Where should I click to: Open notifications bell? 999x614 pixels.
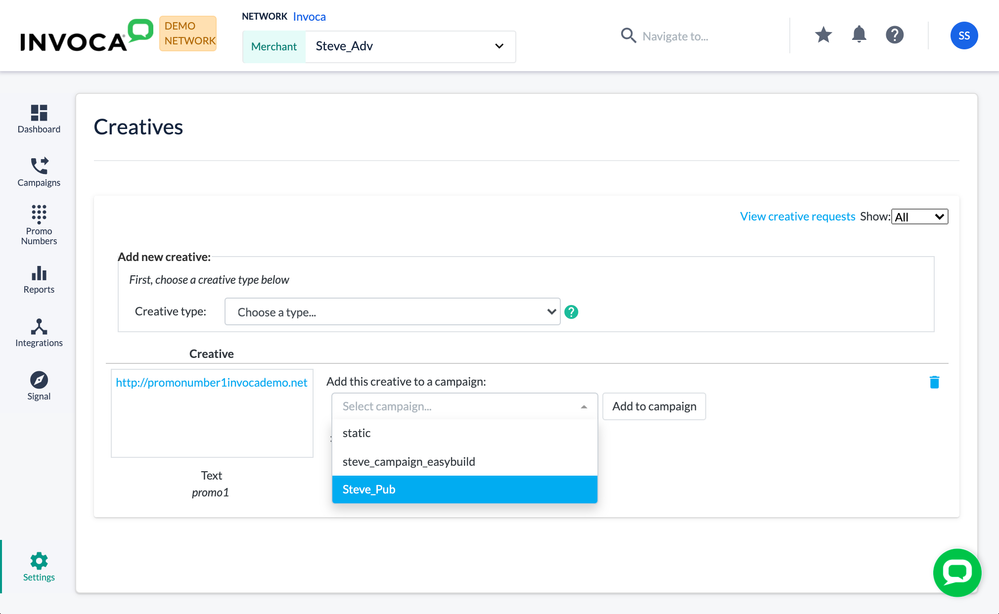point(859,35)
